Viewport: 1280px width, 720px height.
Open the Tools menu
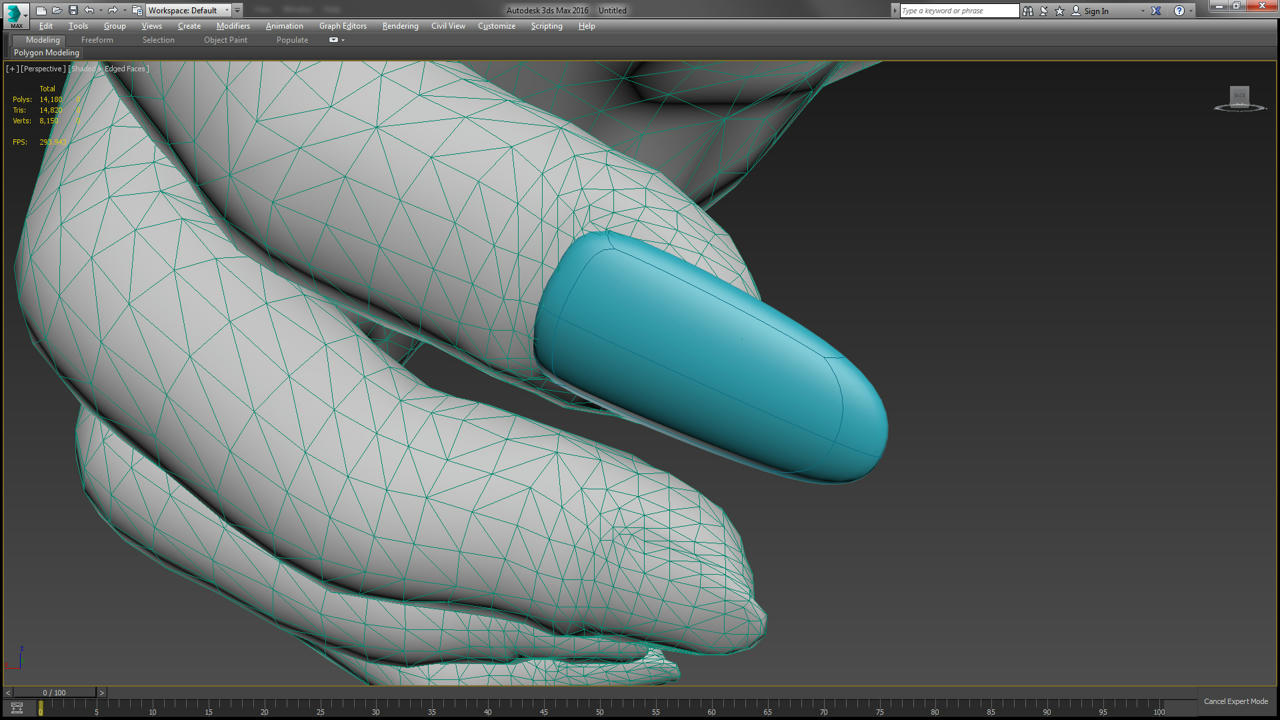pos(78,26)
